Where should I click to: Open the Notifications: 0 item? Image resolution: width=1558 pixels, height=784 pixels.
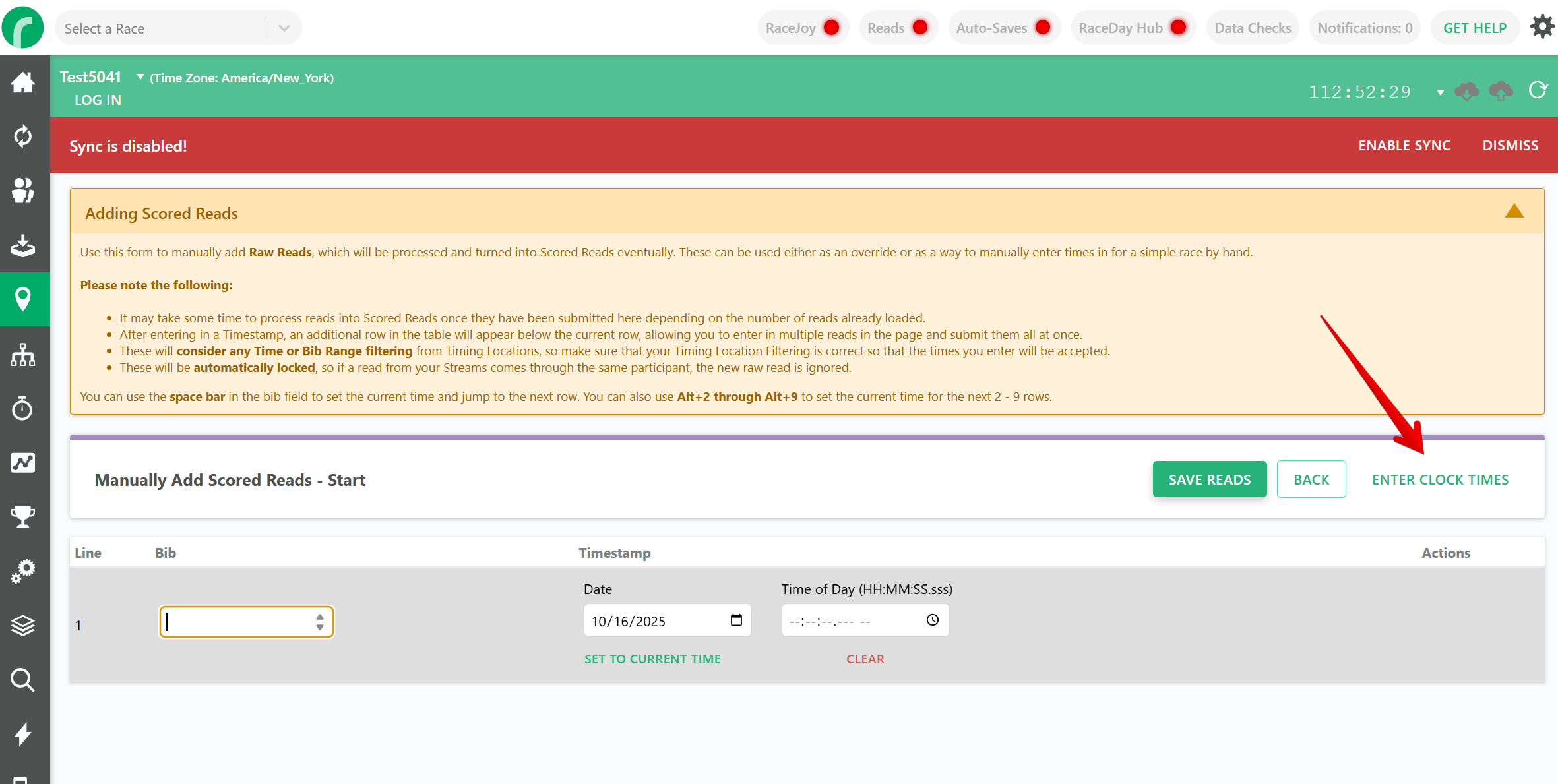pyautogui.click(x=1364, y=28)
